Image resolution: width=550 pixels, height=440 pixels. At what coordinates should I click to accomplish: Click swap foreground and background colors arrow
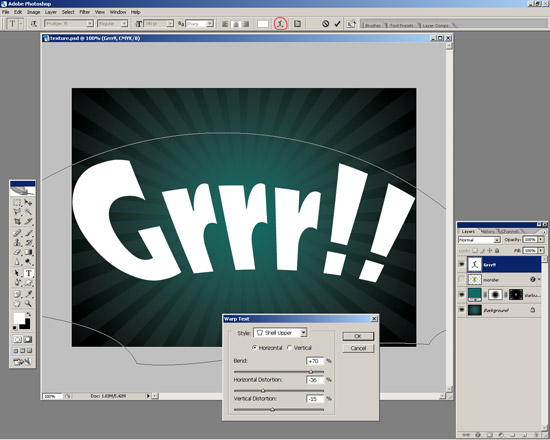28,314
